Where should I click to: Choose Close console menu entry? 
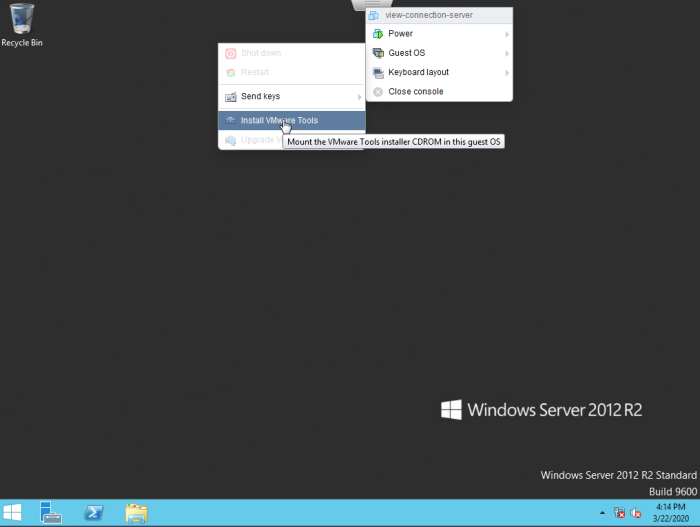pyautogui.click(x=439, y=92)
